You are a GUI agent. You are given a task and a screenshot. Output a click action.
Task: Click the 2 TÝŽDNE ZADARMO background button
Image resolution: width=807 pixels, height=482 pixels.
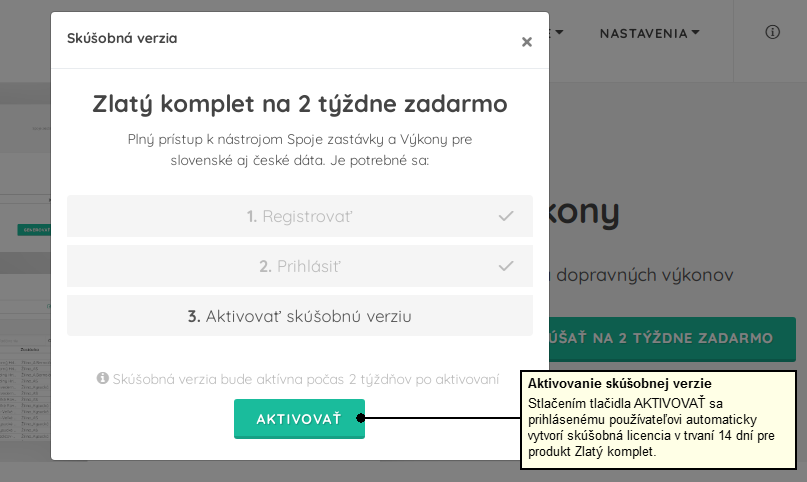coord(672,338)
